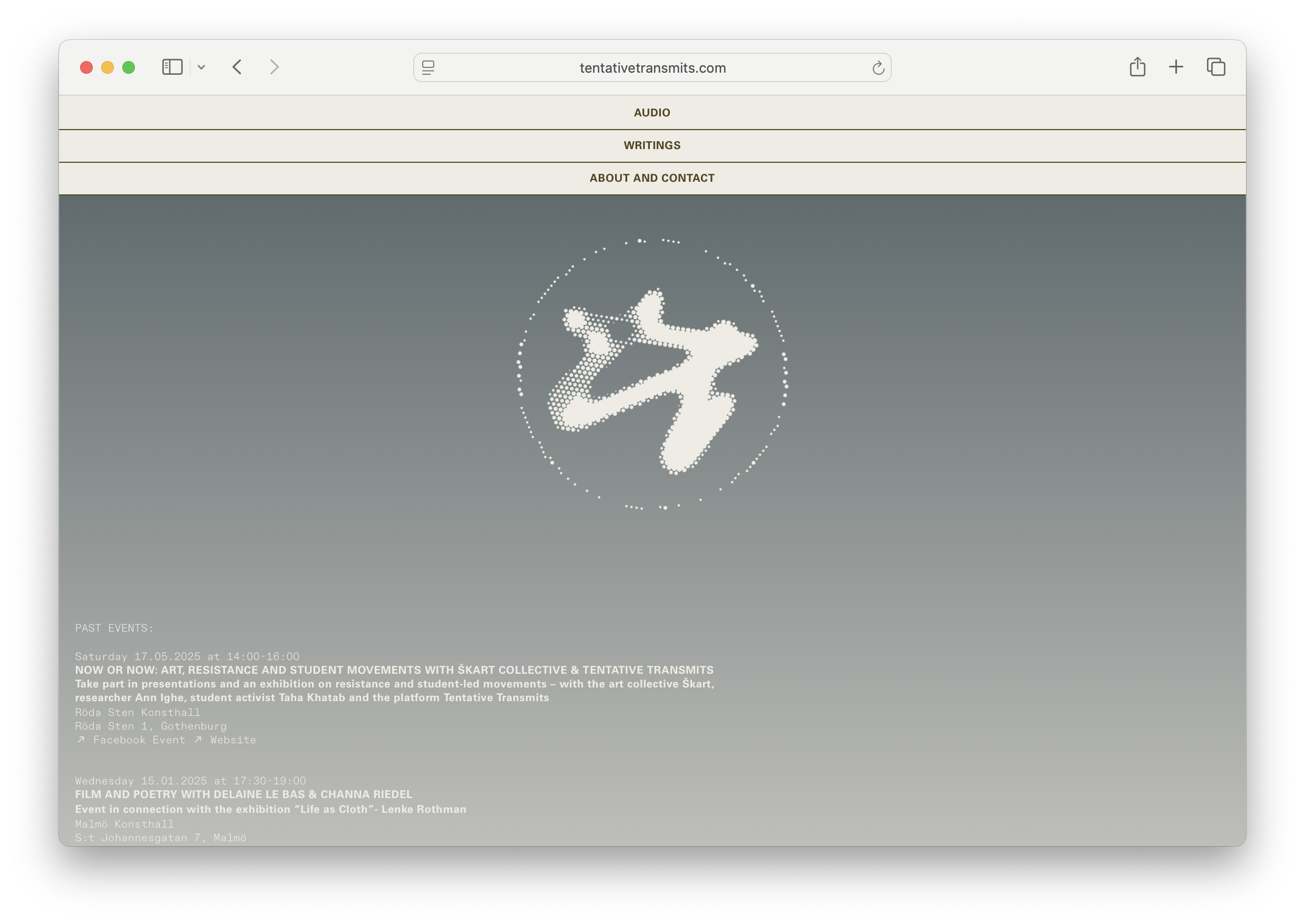Minimize the Safari window with the yellow button

108,68
